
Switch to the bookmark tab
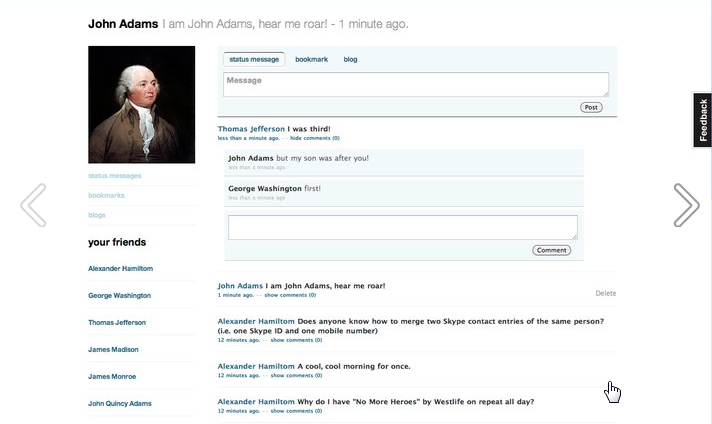point(312,59)
